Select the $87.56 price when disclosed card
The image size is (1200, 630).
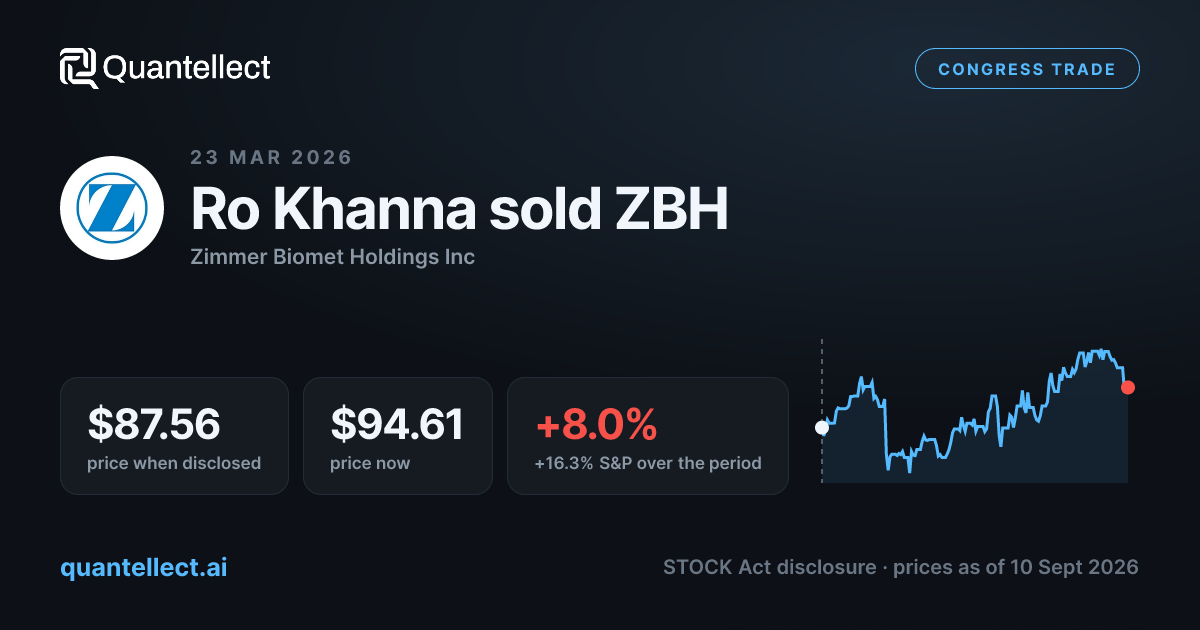tap(174, 436)
